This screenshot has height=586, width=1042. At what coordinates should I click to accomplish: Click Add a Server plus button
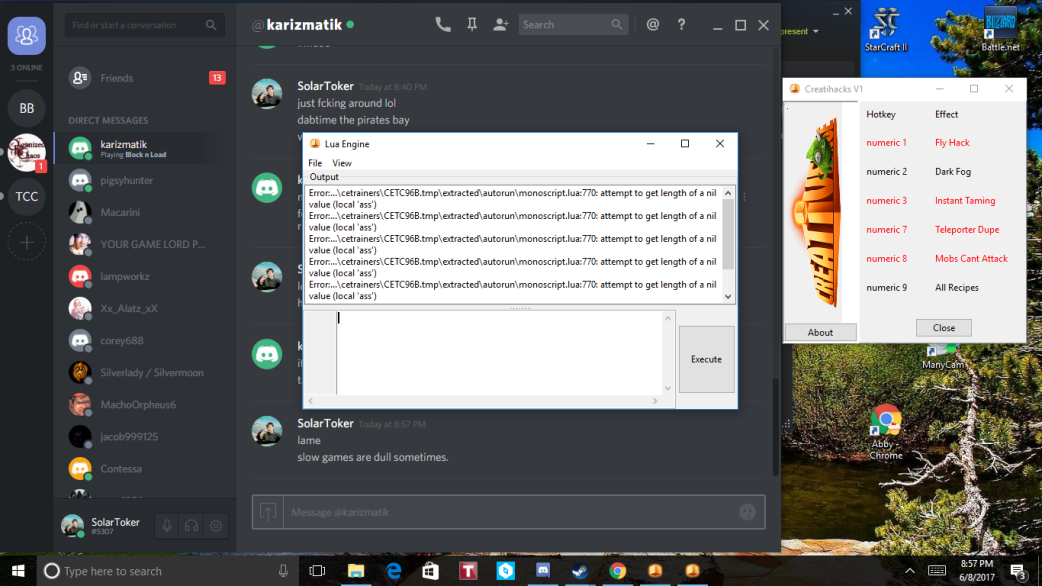click(x=27, y=242)
